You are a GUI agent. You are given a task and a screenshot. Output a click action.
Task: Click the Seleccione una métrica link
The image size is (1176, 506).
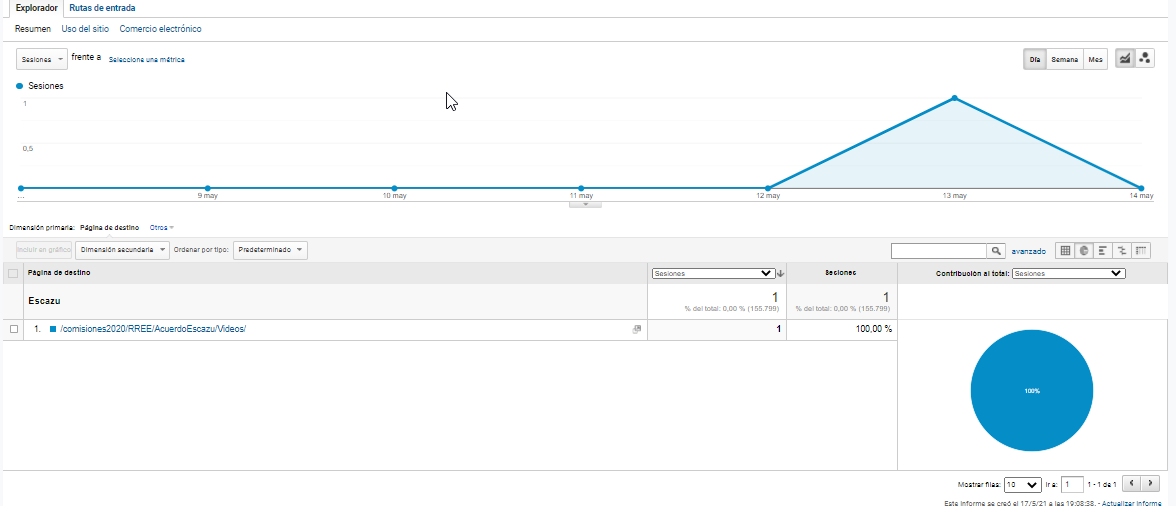coord(146,59)
